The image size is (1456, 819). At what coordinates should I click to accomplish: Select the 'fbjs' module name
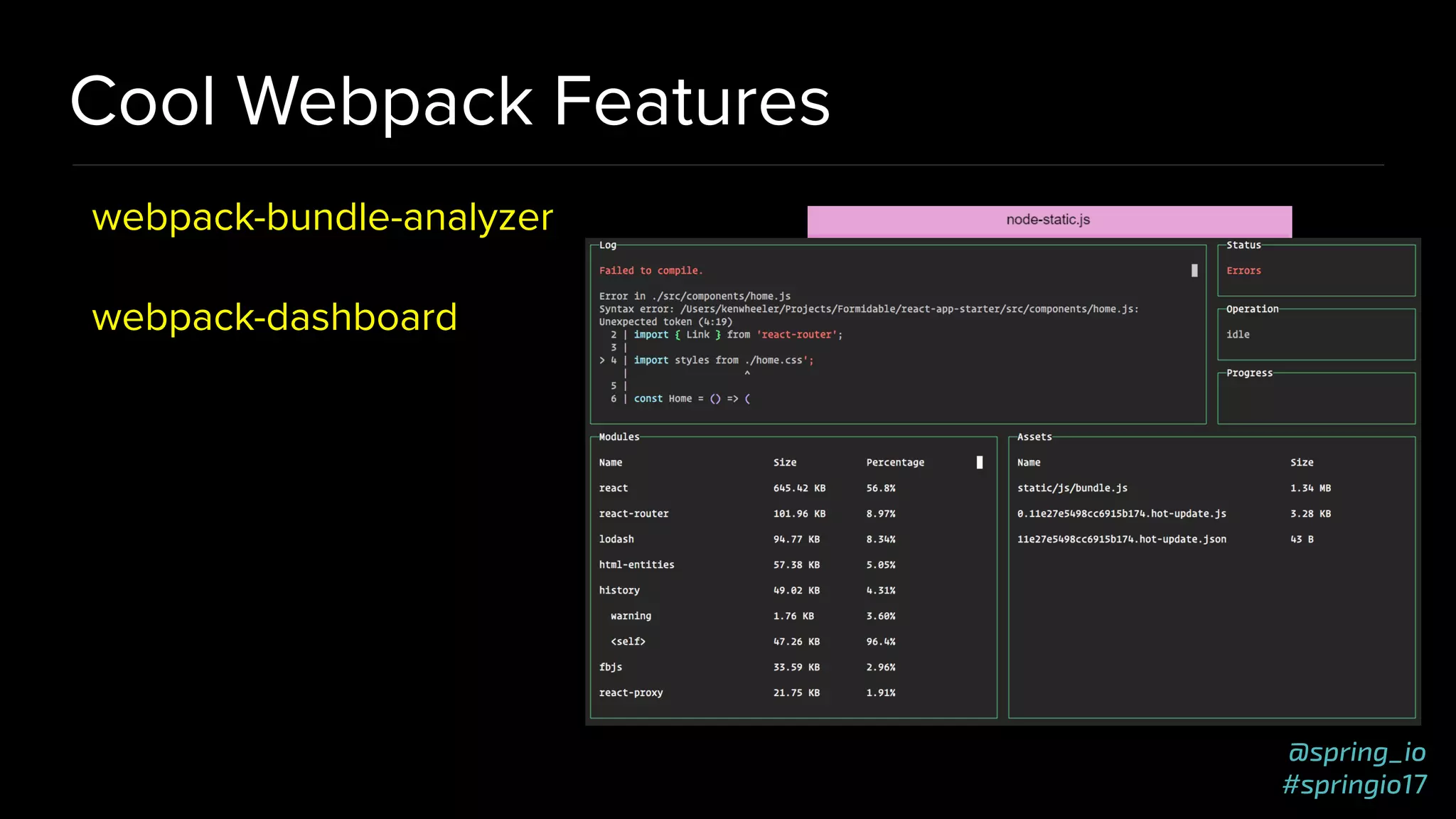coord(610,668)
